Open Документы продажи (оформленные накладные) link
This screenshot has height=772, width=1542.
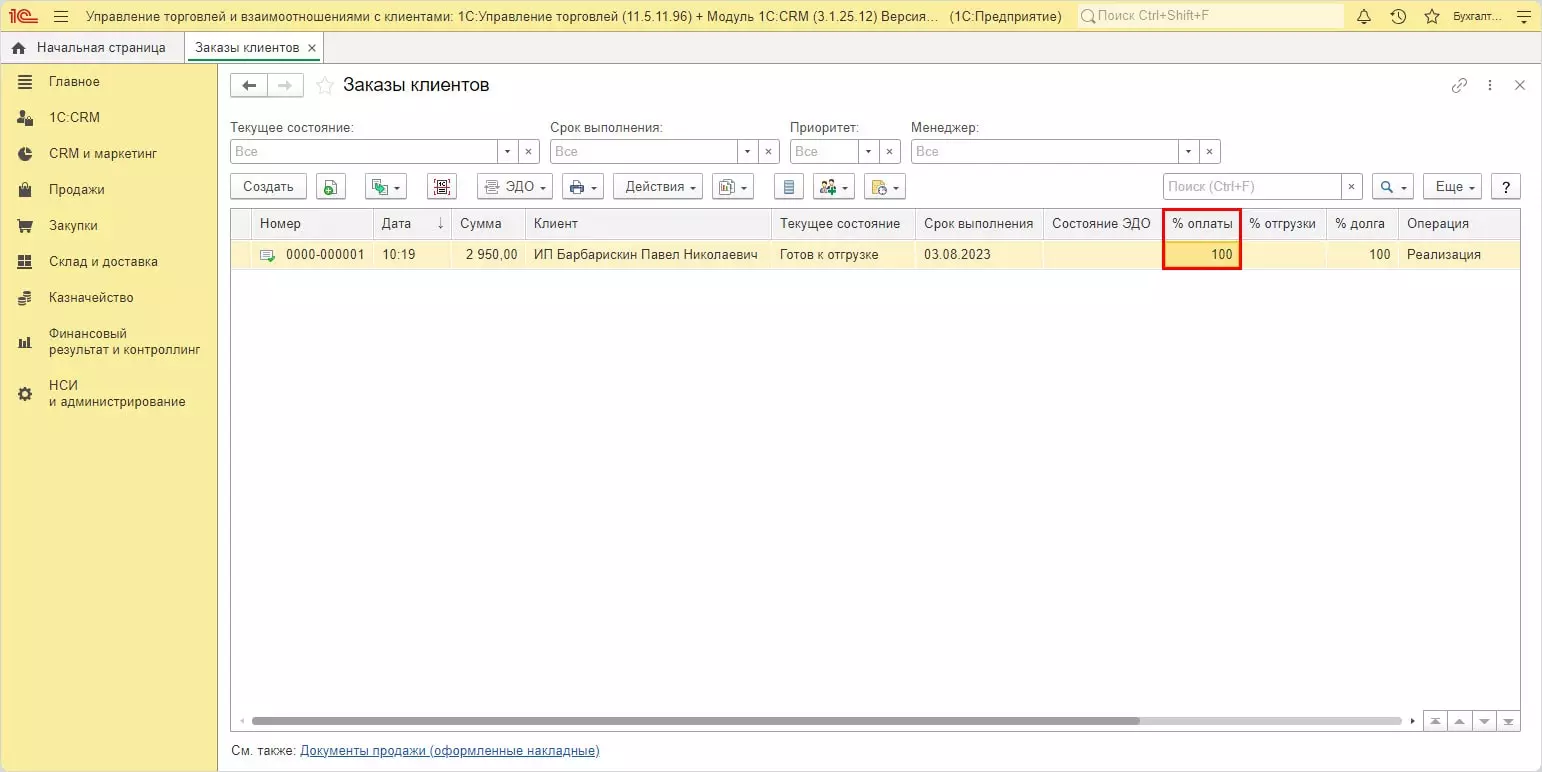coord(449,751)
